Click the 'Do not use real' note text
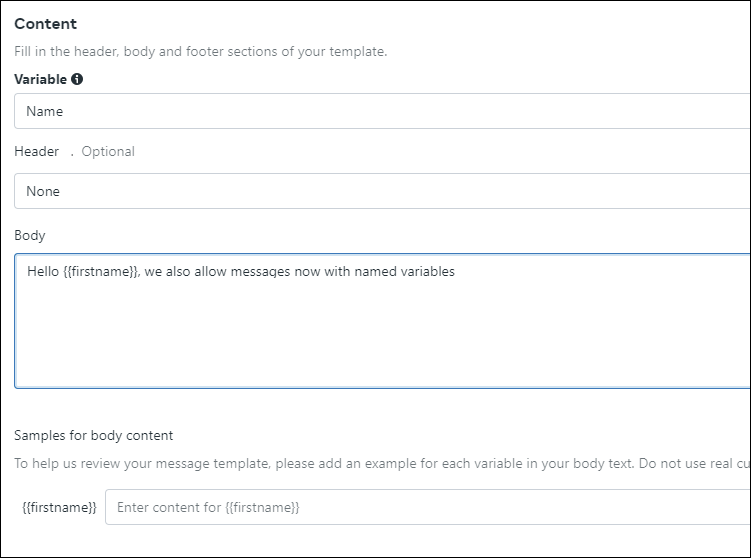The width and height of the screenshot is (751, 558). pos(700,463)
